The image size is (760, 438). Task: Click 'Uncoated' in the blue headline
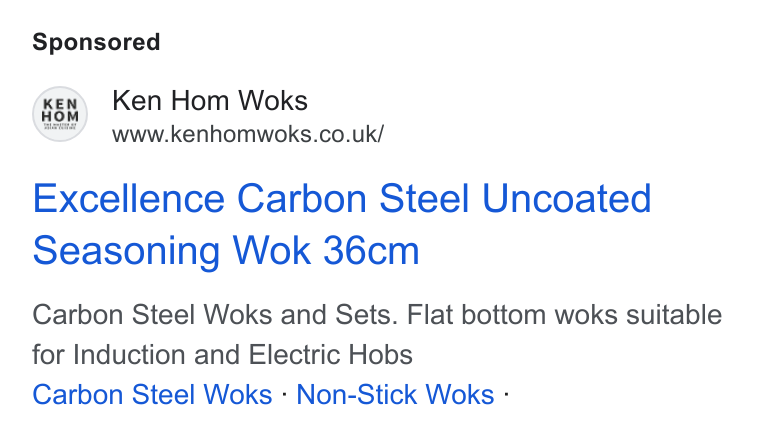(x=567, y=199)
